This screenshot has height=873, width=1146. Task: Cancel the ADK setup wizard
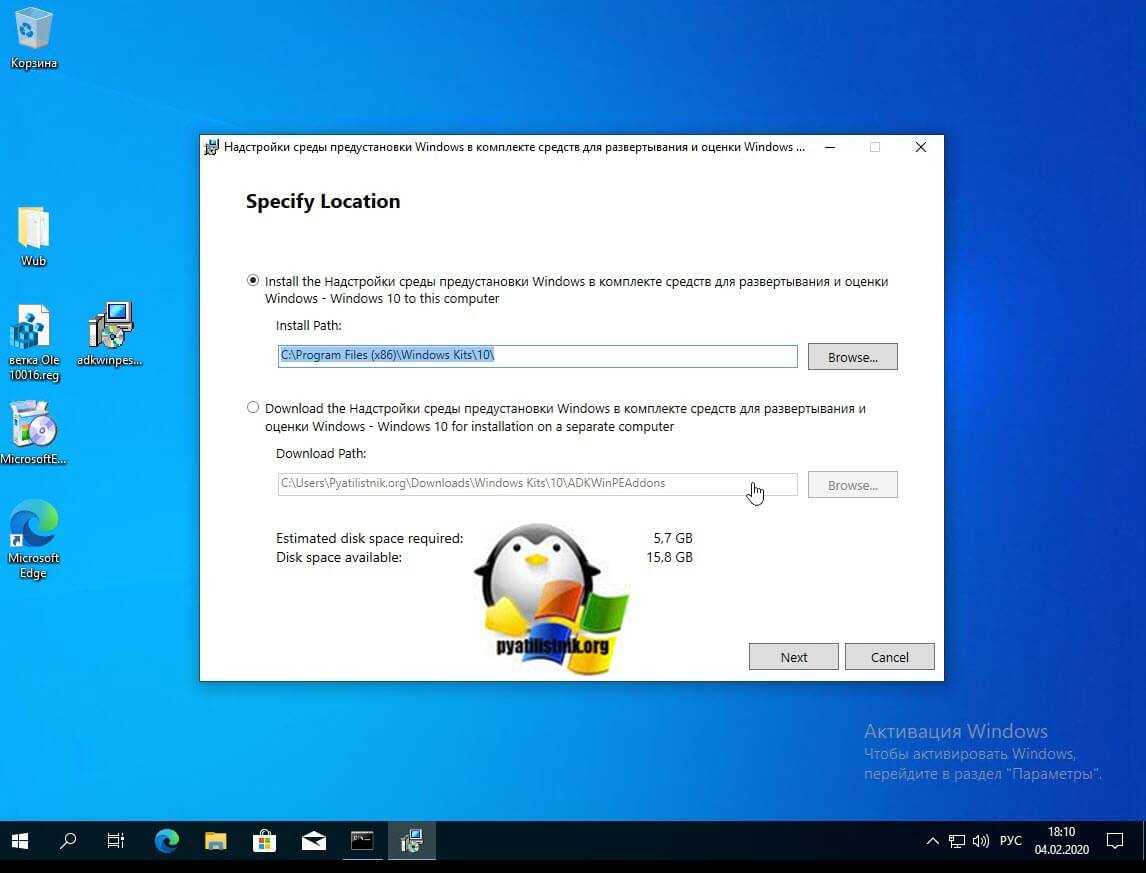889,657
